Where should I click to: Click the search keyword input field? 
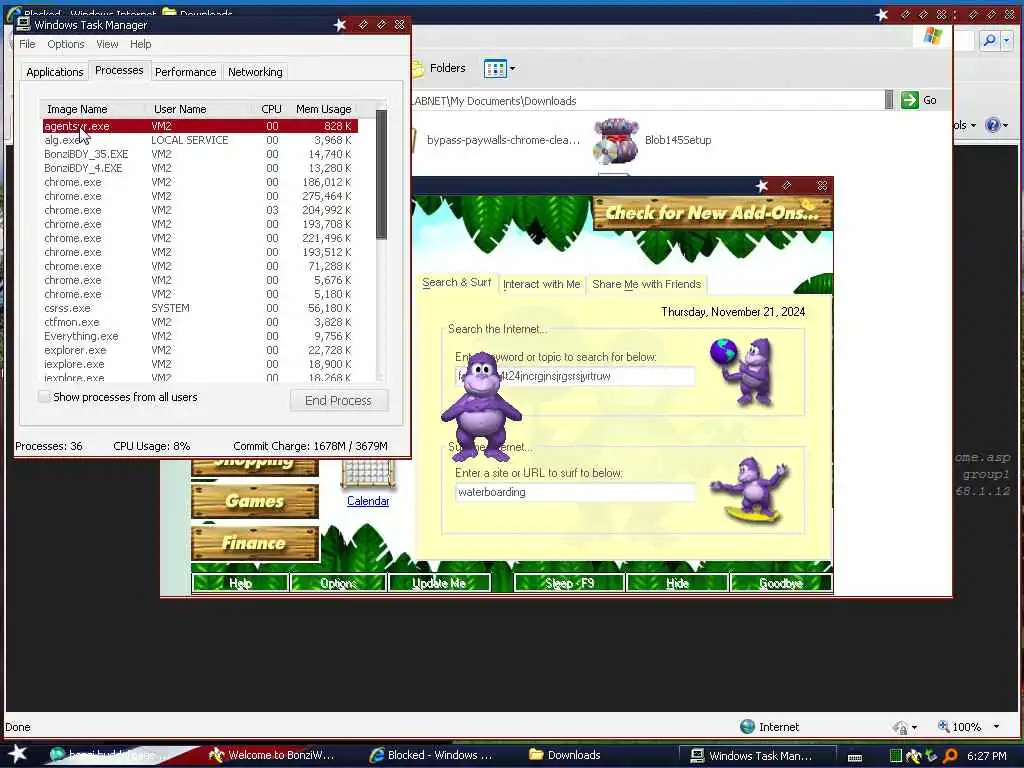(x=575, y=376)
